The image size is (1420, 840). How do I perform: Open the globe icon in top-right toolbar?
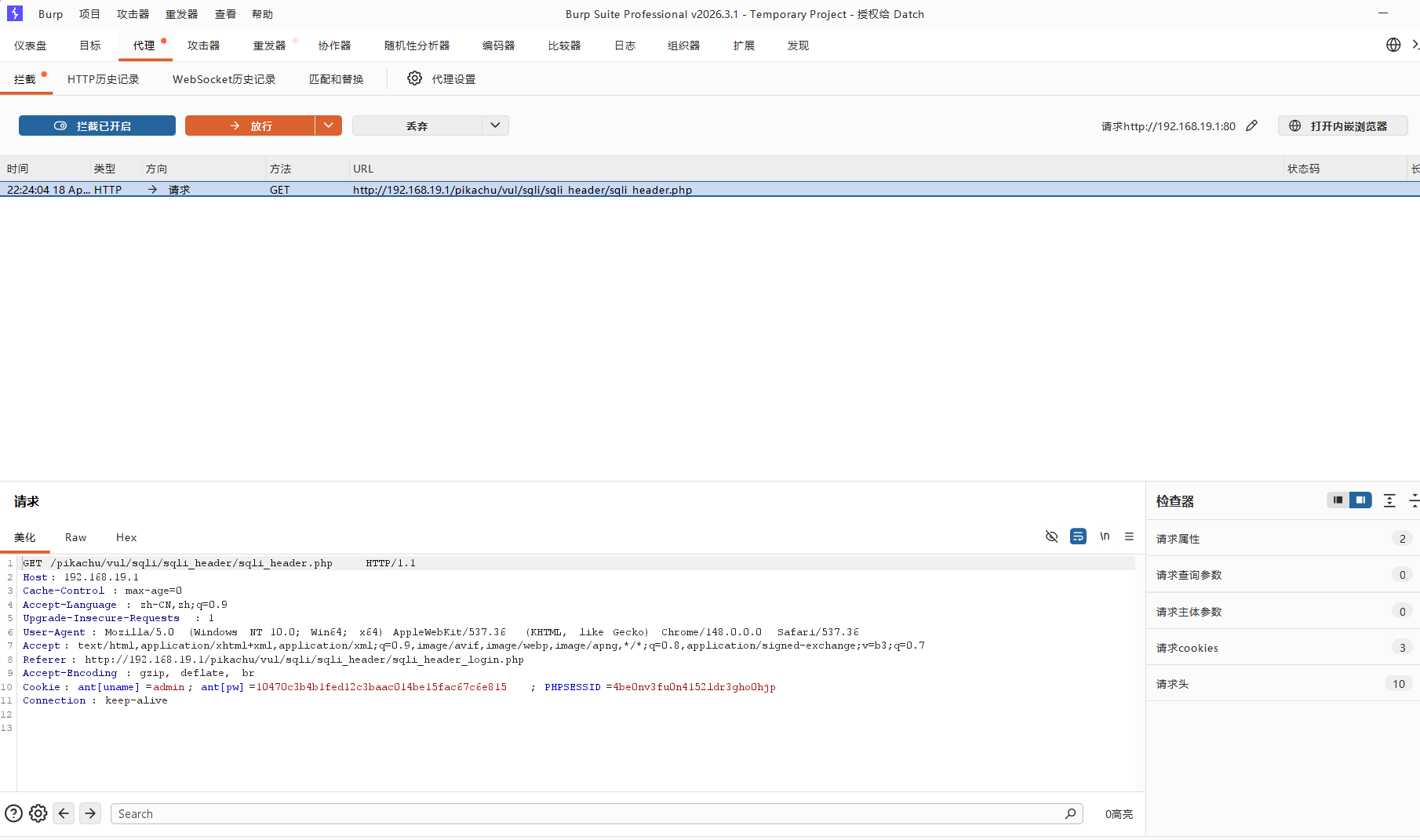coord(1393,45)
